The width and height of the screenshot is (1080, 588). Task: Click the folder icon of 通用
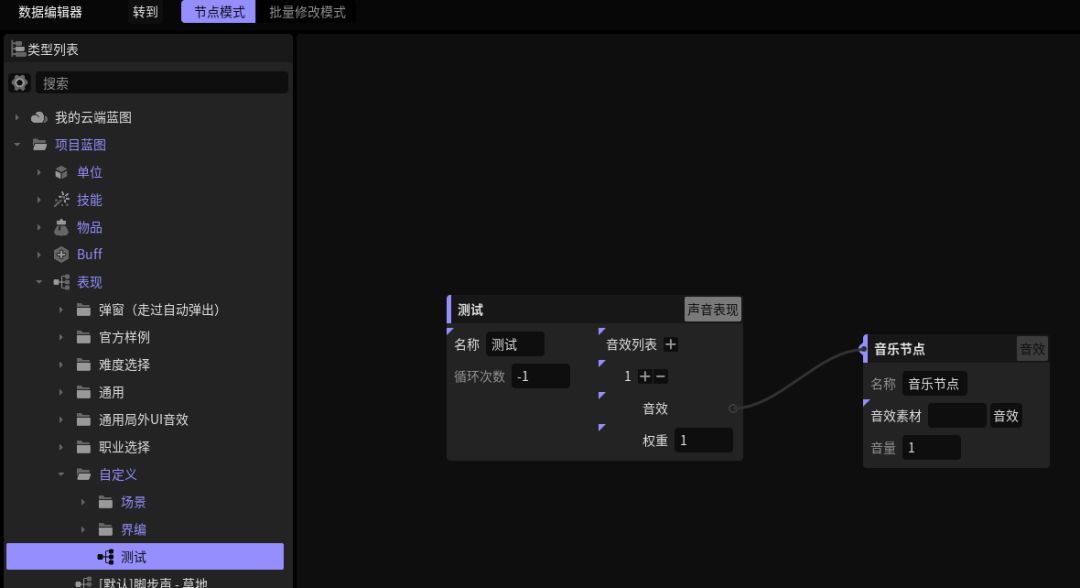pyautogui.click(x=83, y=392)
